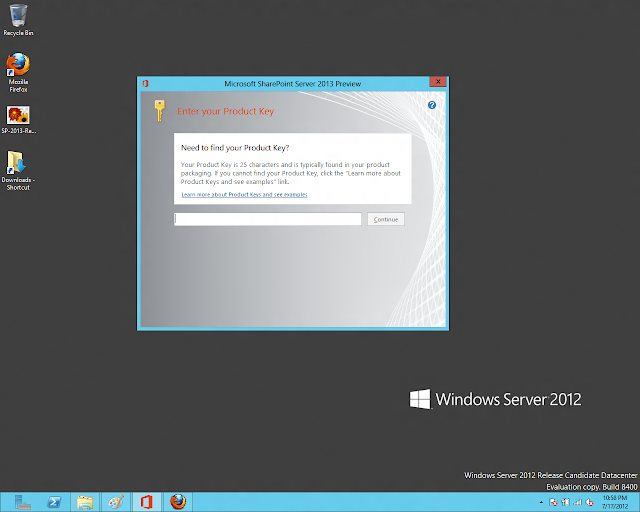Launch Windows PowerShell from taskbar
The image size is (640, 512).
54,502
